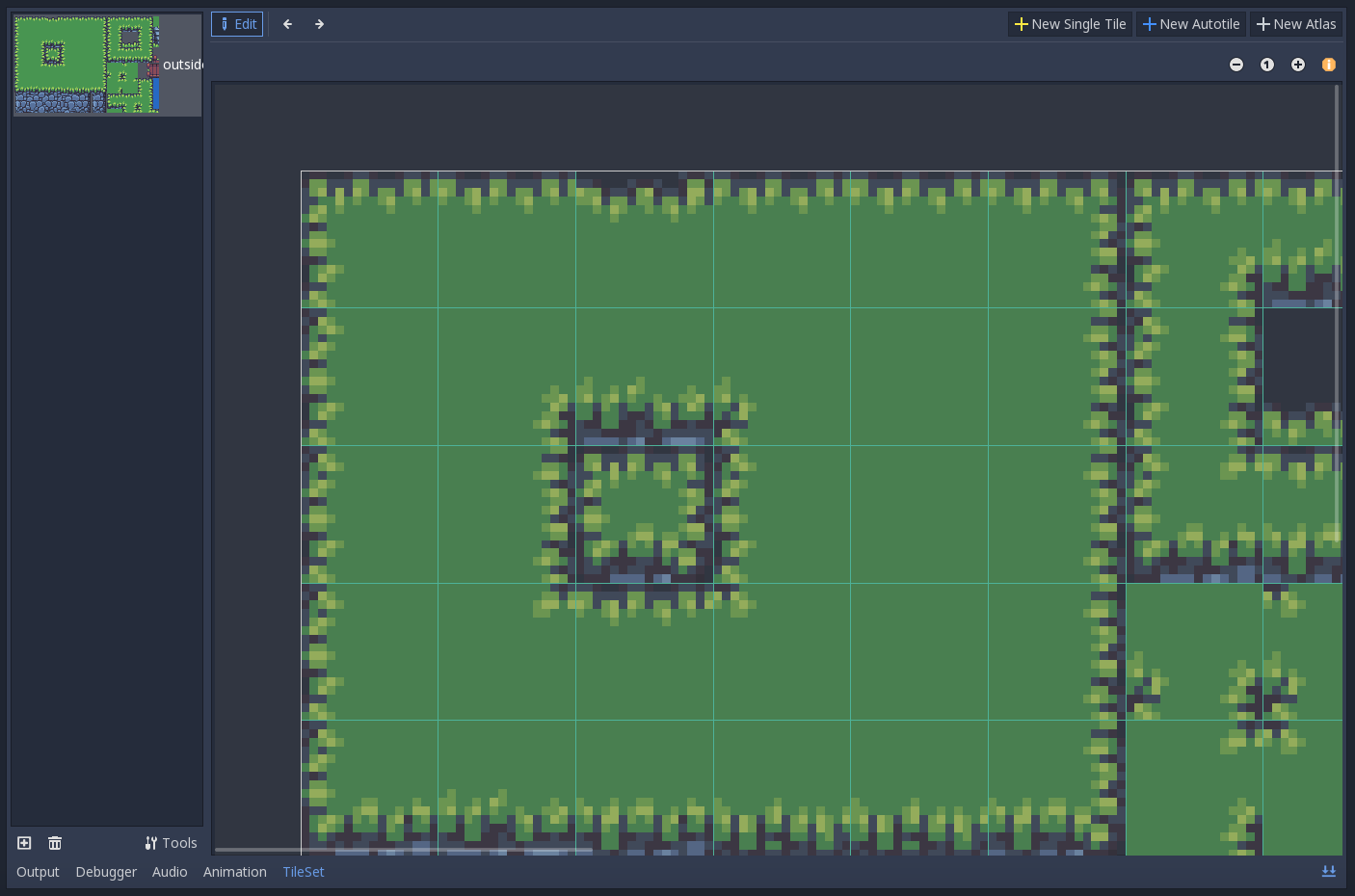Switch to the Animation panel
1355x896 pixels.
(234, 871)
